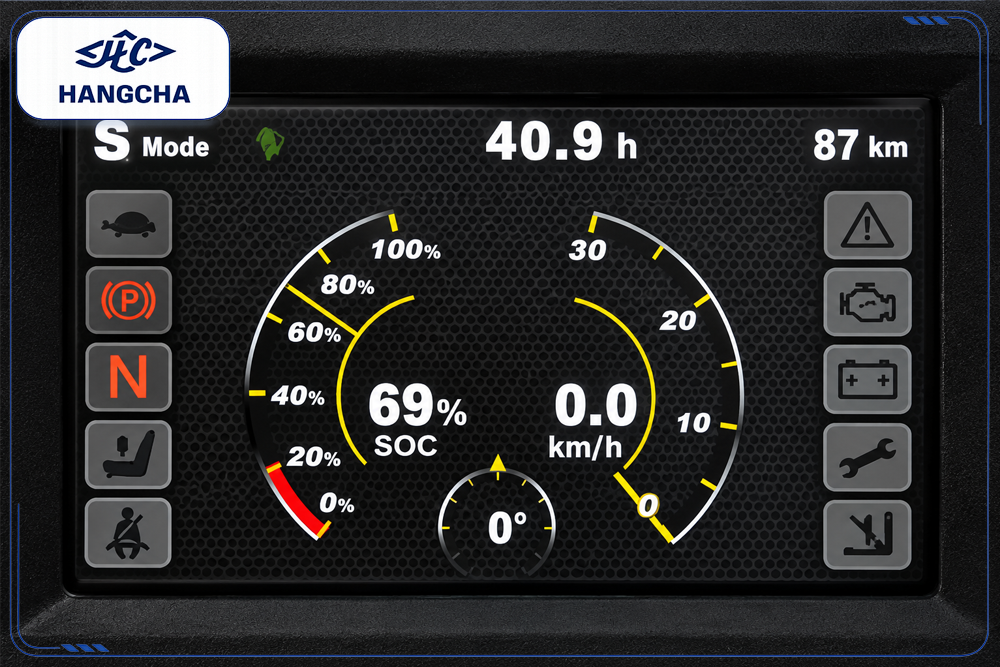Tap the seatbelt warning icon
Viewport: 1000px width, 667px height.
129,532
